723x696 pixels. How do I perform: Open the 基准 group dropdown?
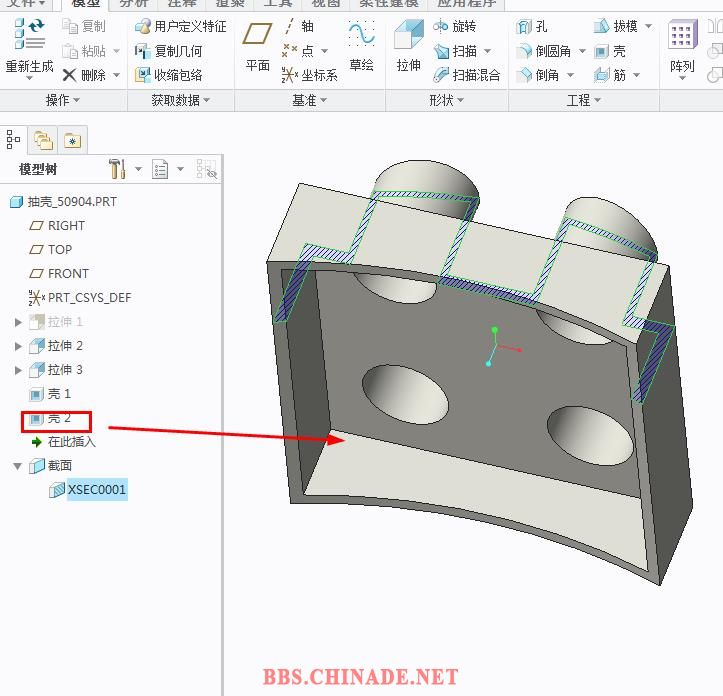tap(310, 100)
